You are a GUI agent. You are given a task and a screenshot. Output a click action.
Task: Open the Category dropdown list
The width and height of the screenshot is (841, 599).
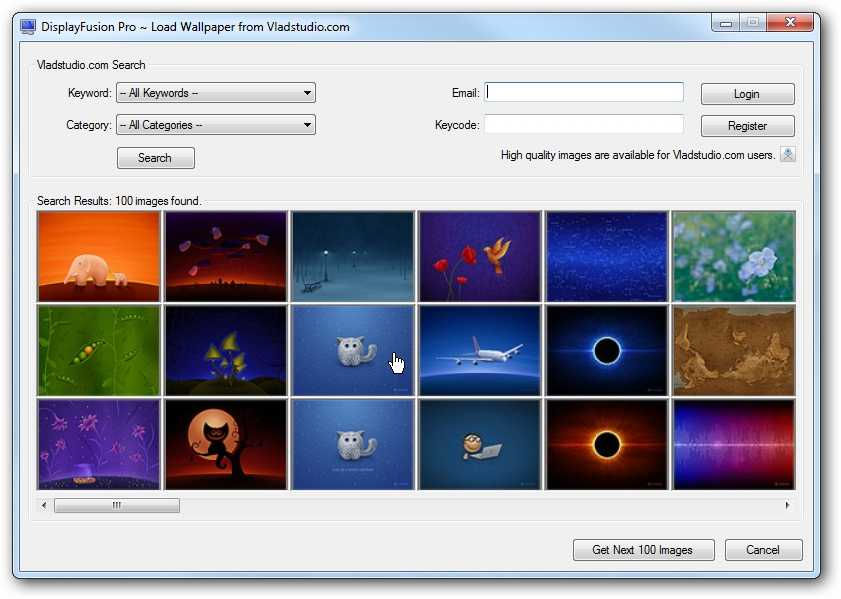click(216, 125)
